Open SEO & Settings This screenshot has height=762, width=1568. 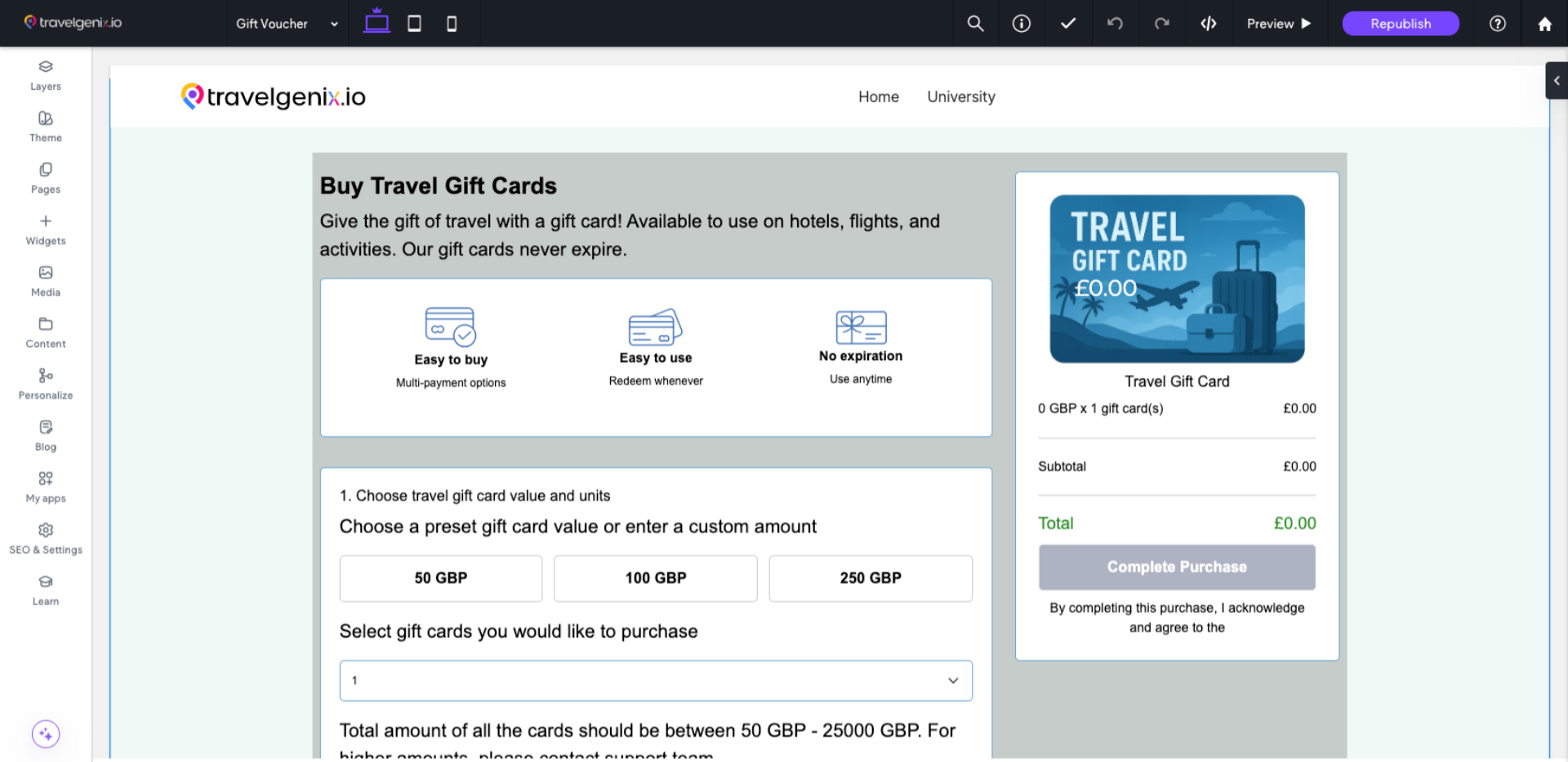point(46,538)
